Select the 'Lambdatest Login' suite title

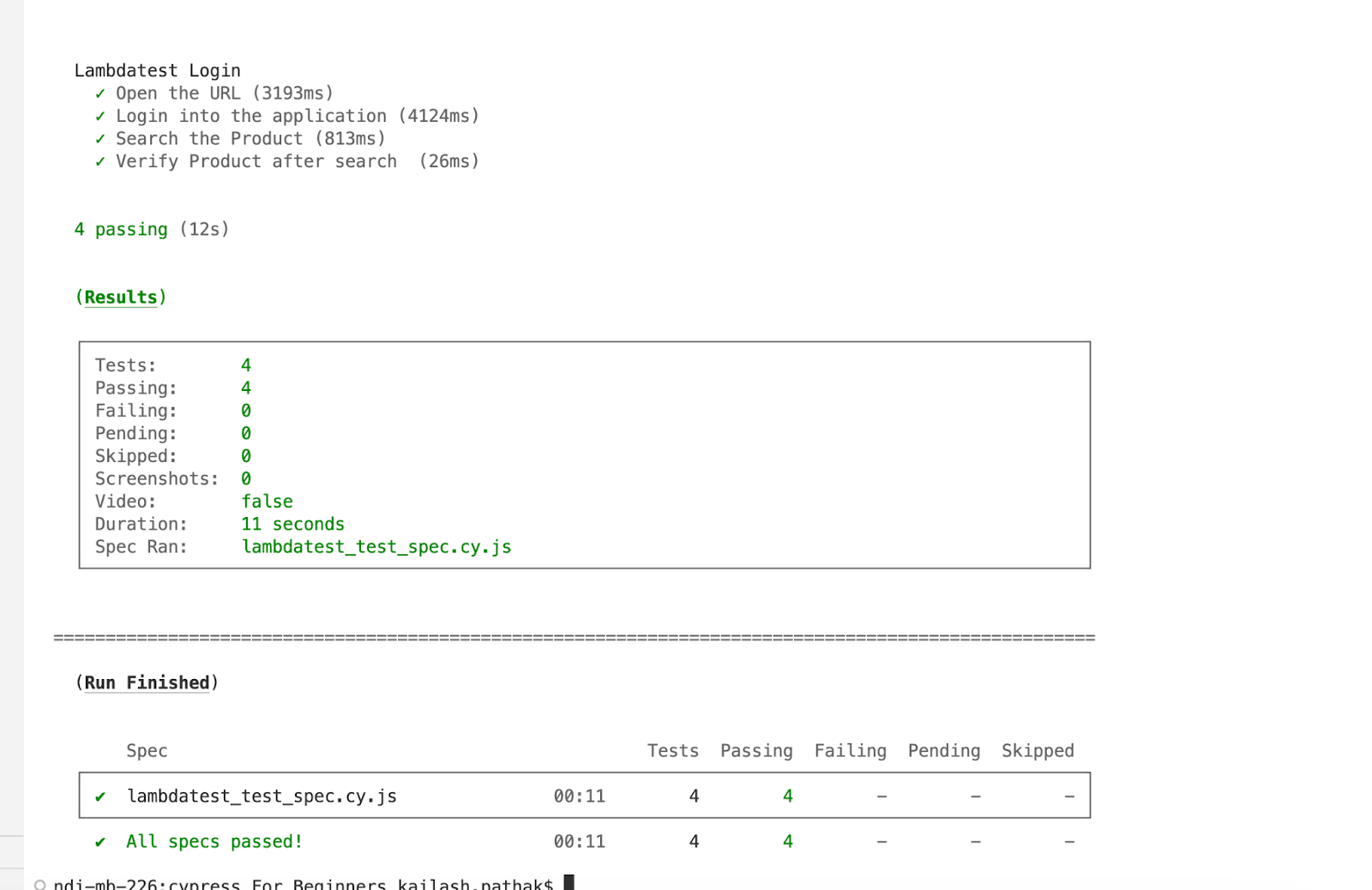158,70
